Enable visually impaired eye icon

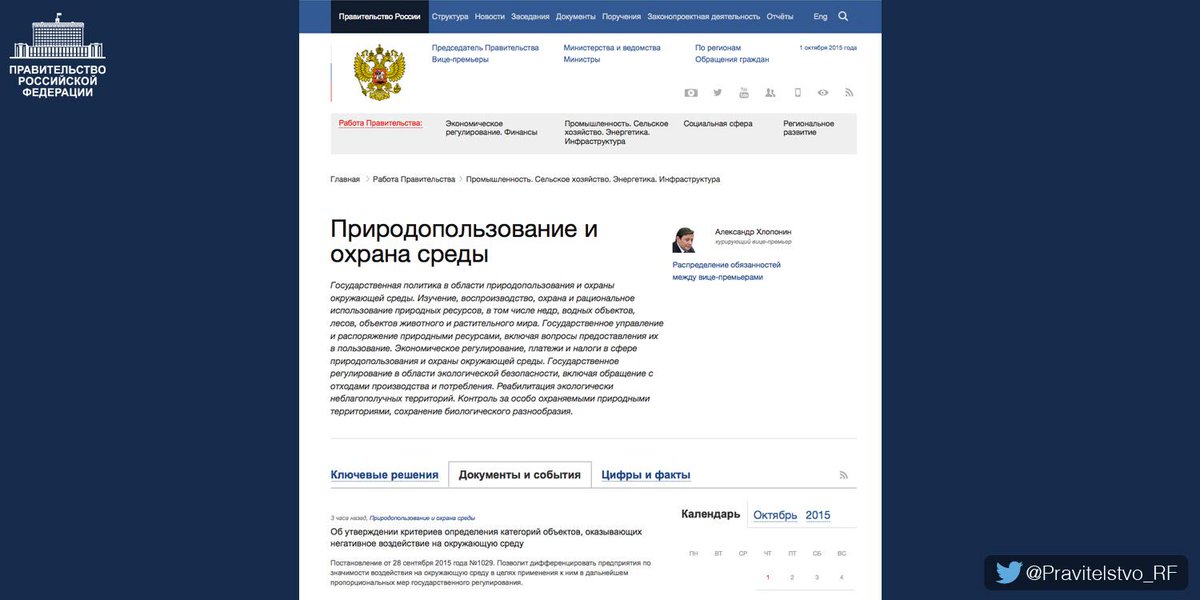click(823, 92)
